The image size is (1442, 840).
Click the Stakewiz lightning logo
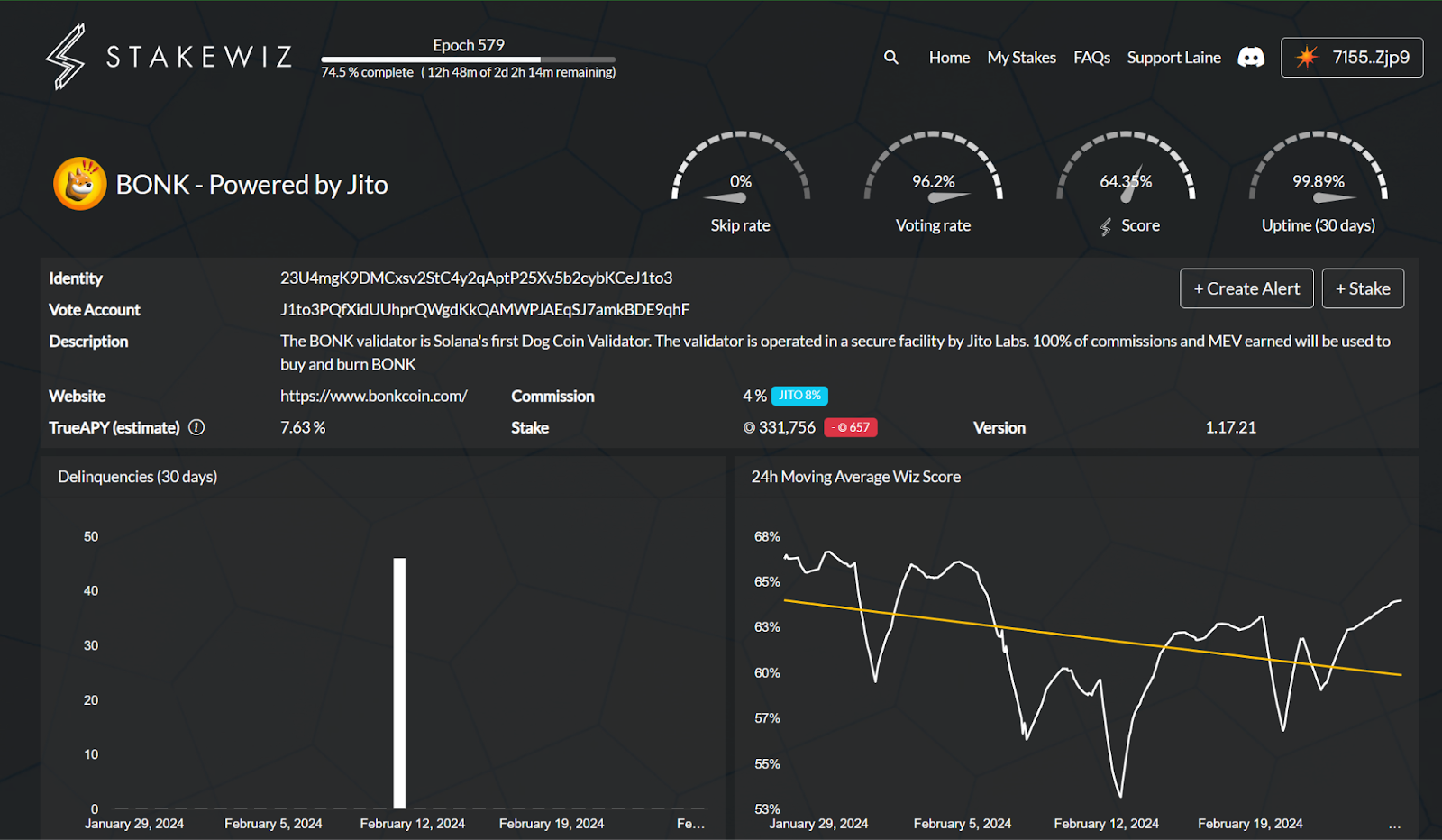[x=66, y=57]
